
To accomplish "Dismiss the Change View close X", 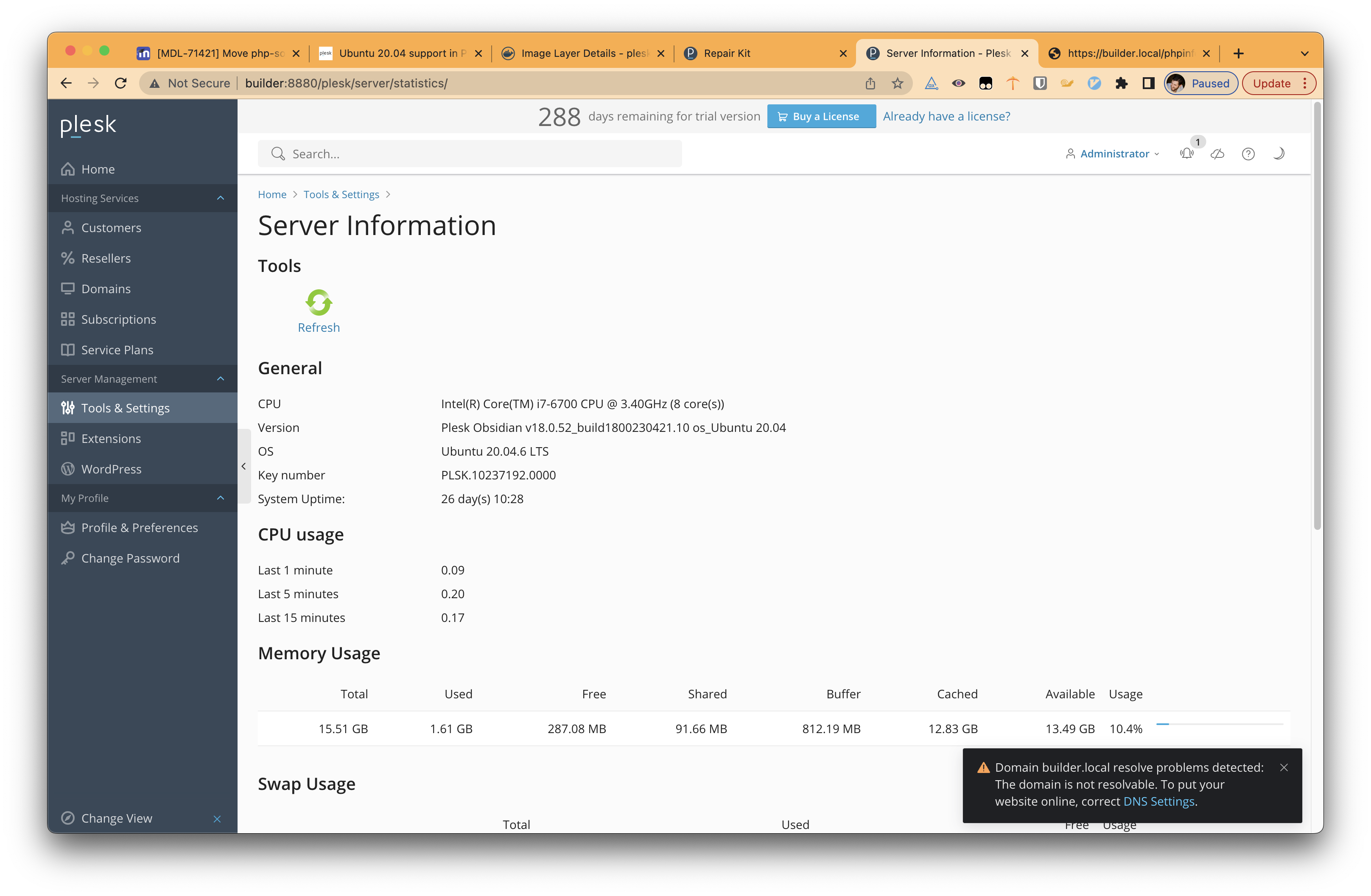I will point(217,819).
